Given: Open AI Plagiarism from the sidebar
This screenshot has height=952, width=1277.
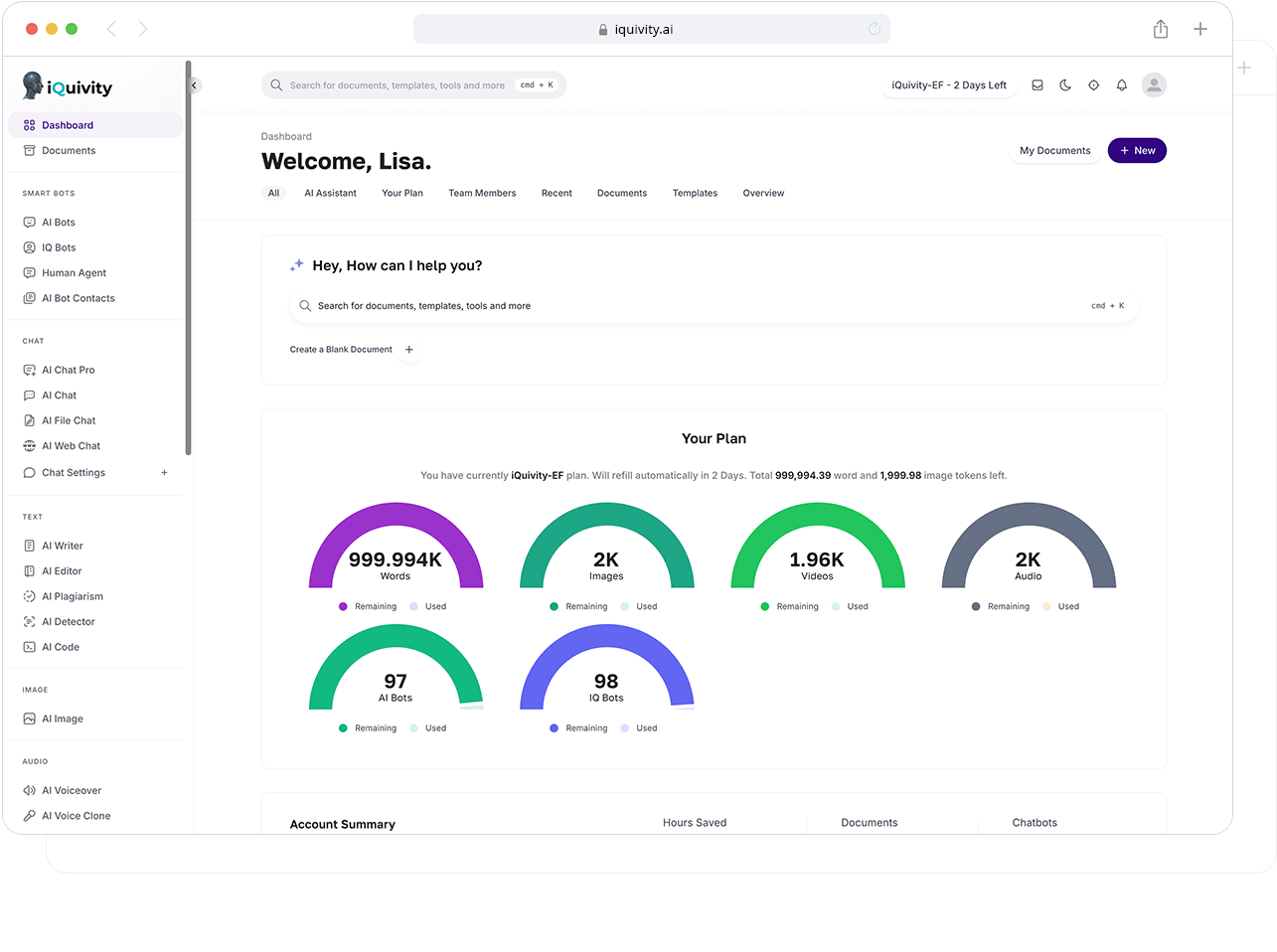Looking at the screenshot, I should click(72, 596).
